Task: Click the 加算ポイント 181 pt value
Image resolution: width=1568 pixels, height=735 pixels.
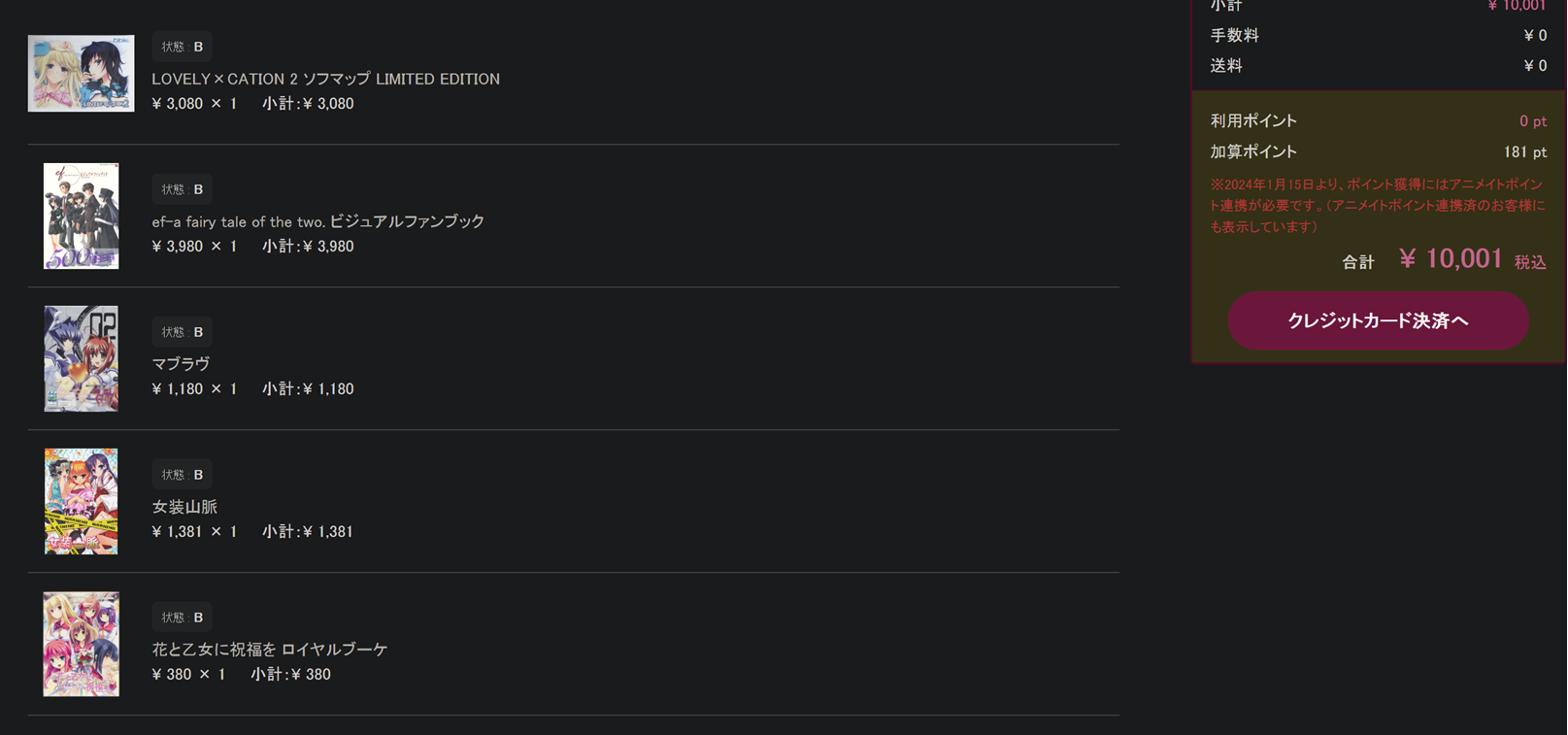Action: pos(1524,152)
